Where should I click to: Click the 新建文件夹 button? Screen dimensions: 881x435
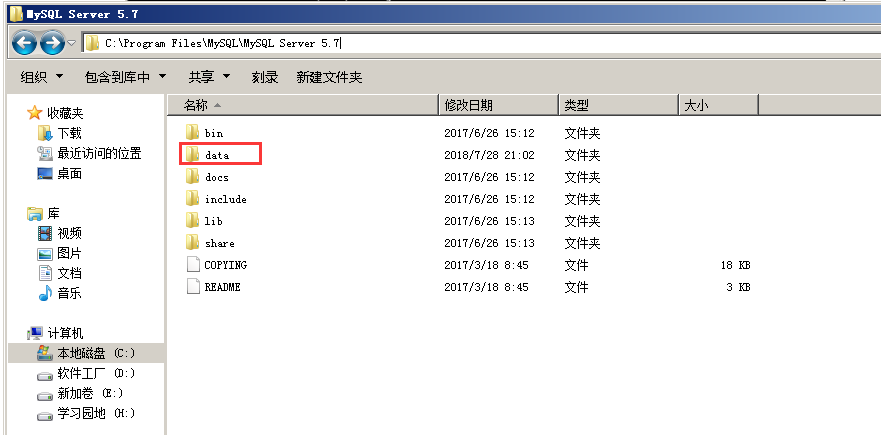tap(329, 77)
